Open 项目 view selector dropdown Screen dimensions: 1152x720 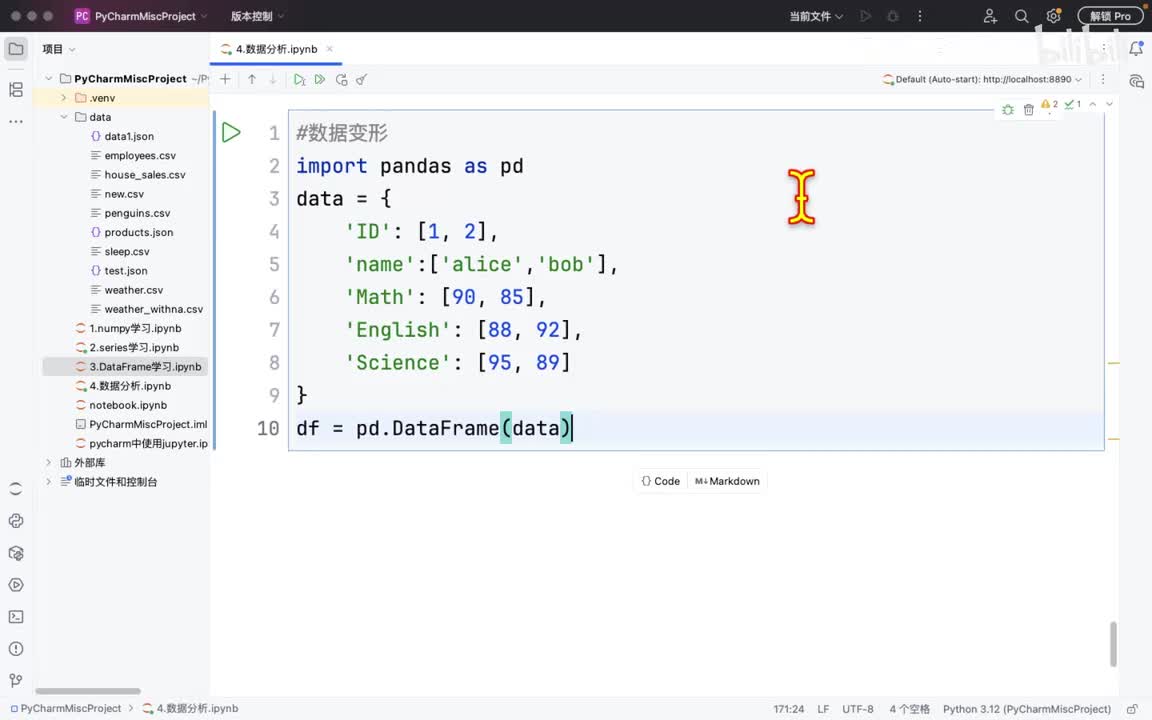[58, 49]
